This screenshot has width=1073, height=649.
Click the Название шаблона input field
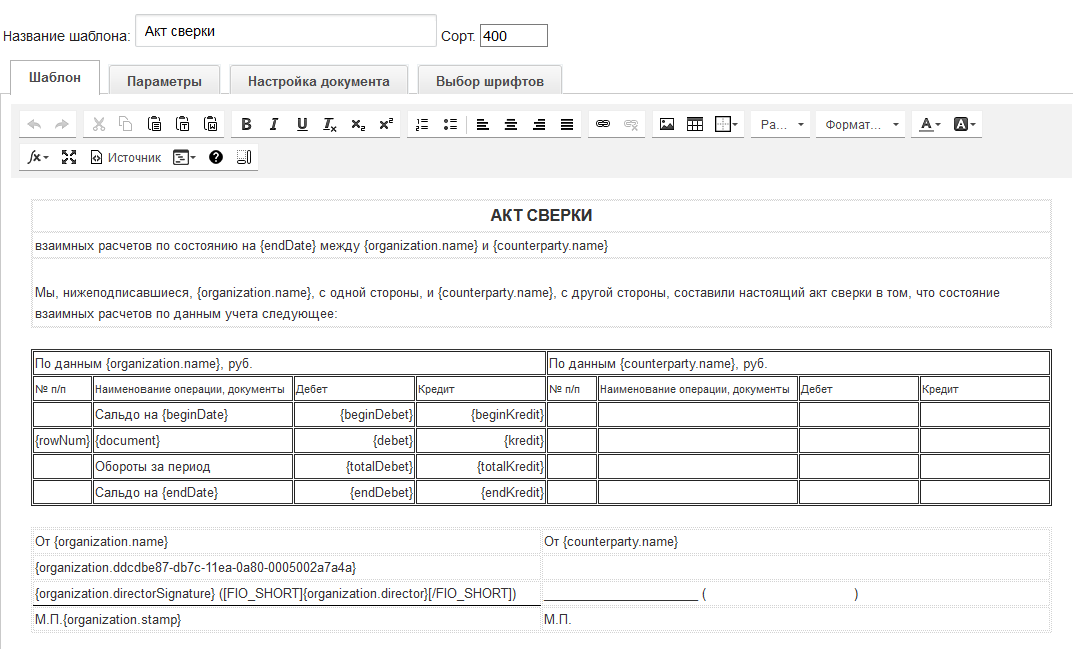tap(285, 31)
